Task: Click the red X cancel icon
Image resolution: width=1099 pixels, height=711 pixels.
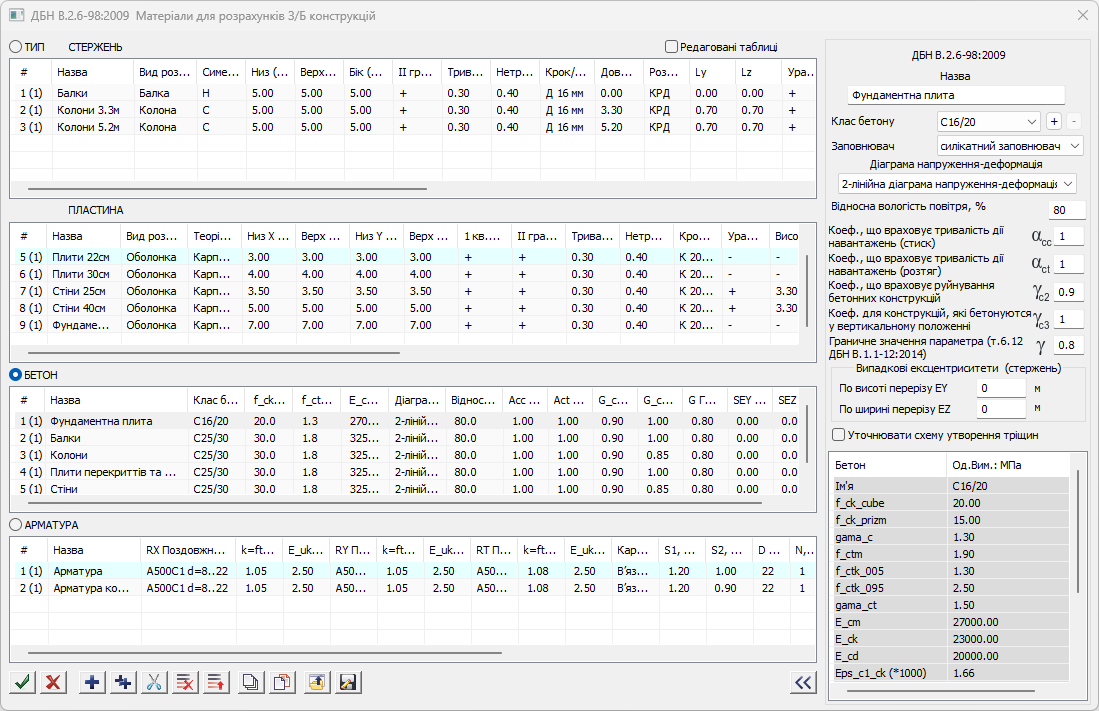Action: [x=53, y=682]
